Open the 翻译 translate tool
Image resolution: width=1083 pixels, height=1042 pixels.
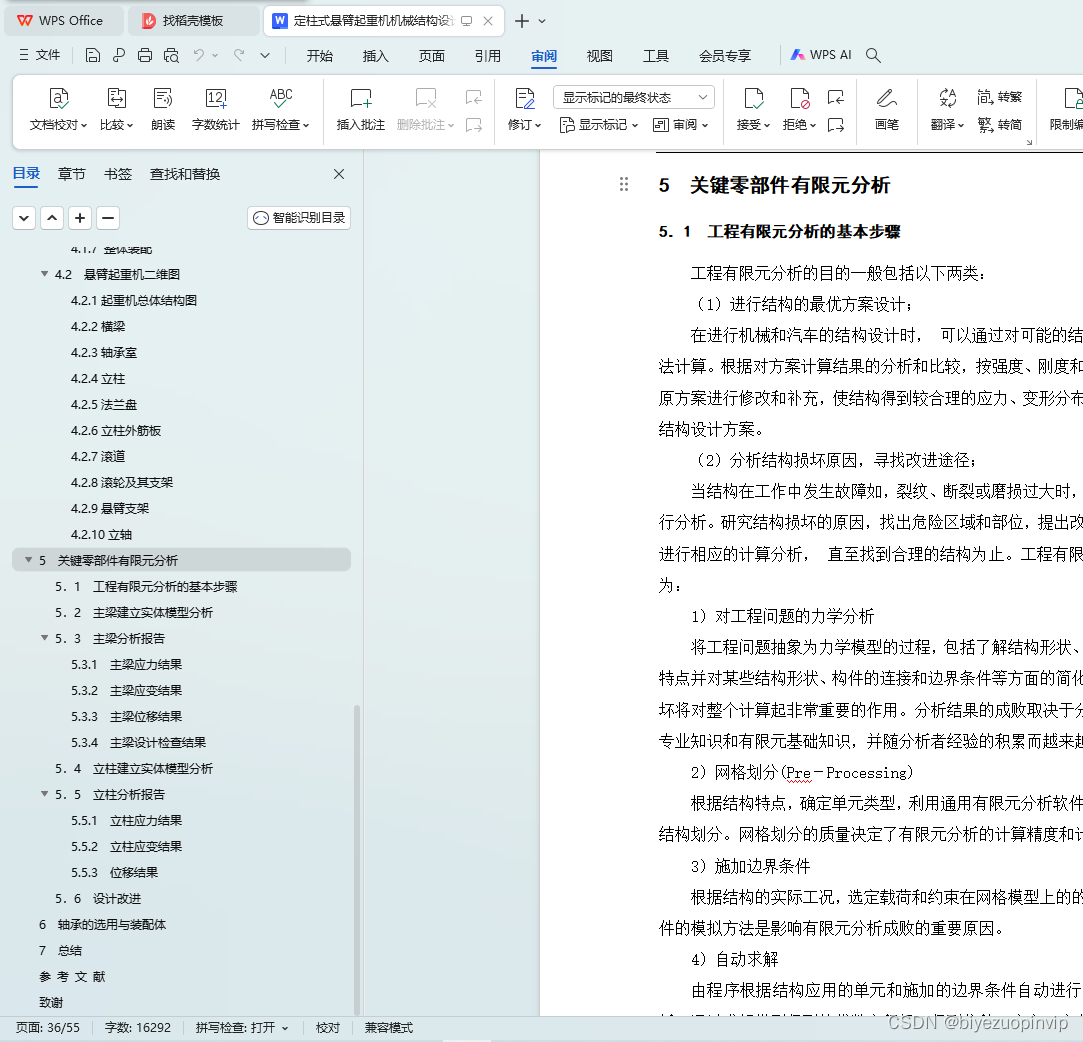tap(947, 109)
